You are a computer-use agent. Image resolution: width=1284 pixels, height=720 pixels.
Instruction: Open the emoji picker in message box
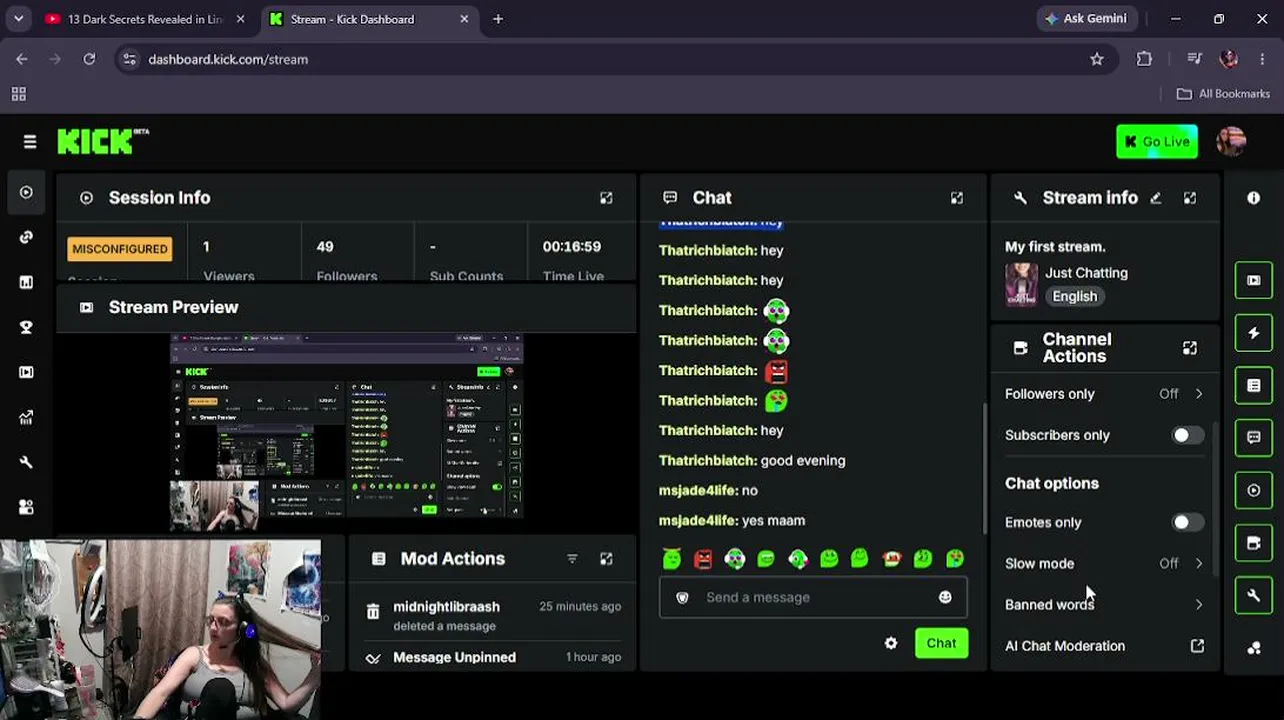coord(945,597)
